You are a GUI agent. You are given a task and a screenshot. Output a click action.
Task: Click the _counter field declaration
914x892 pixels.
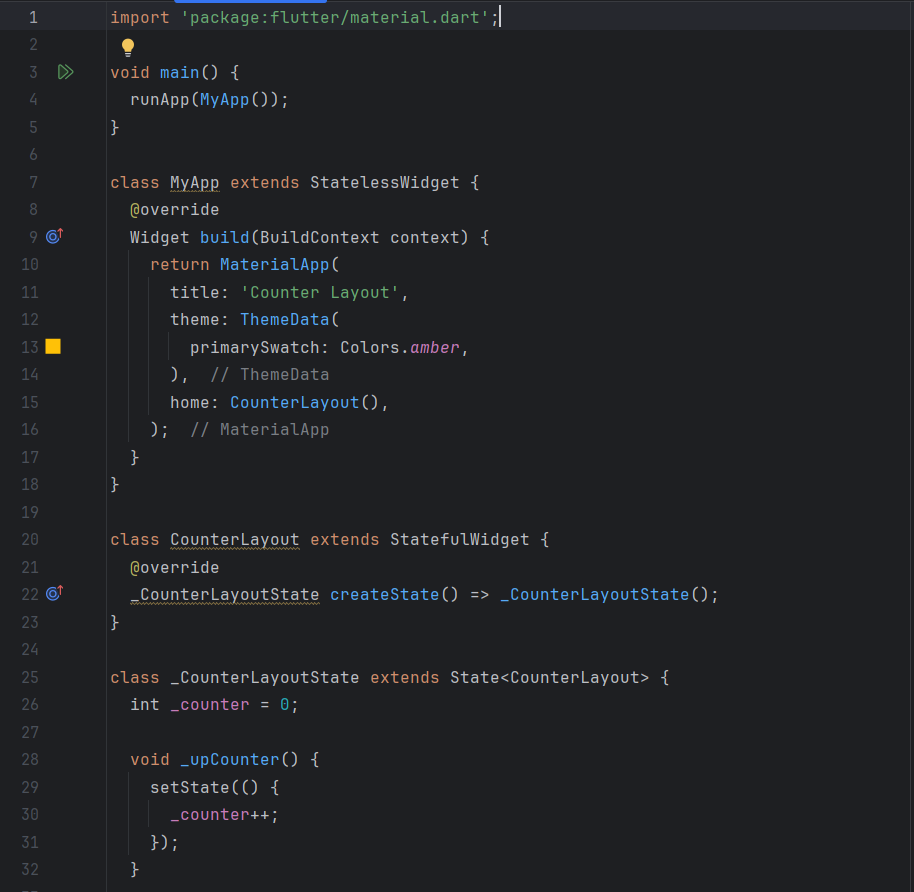(210, 705)
